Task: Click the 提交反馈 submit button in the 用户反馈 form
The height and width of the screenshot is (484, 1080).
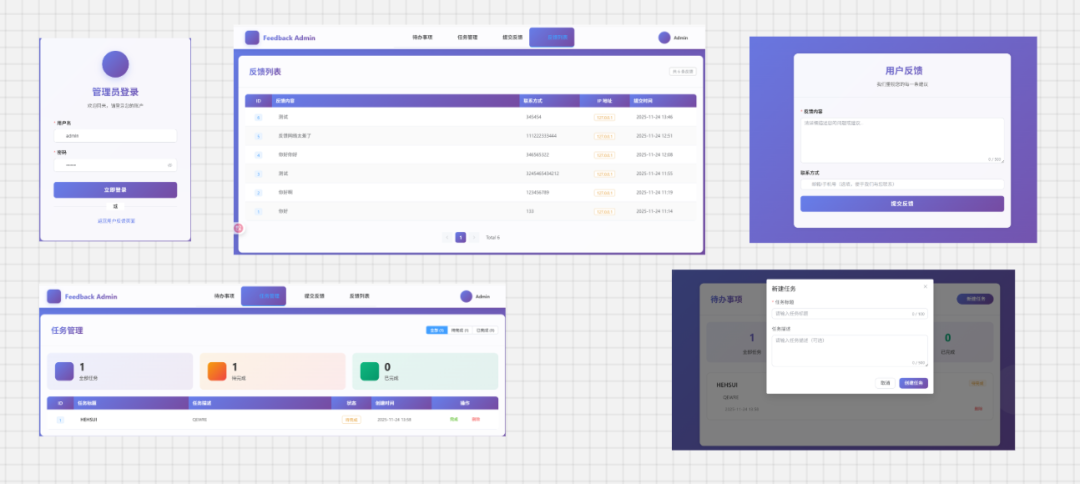Action: pos(902,204)
